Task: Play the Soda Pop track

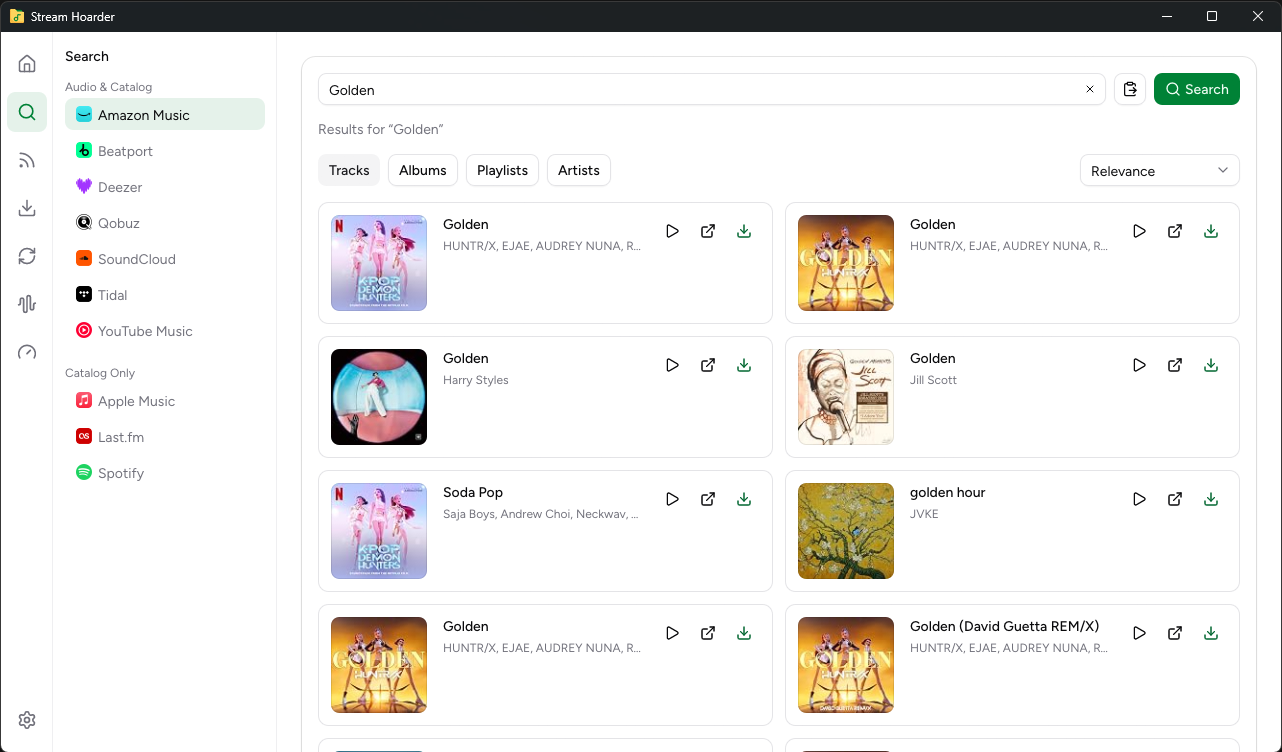Action: click(x=672, y=499)
